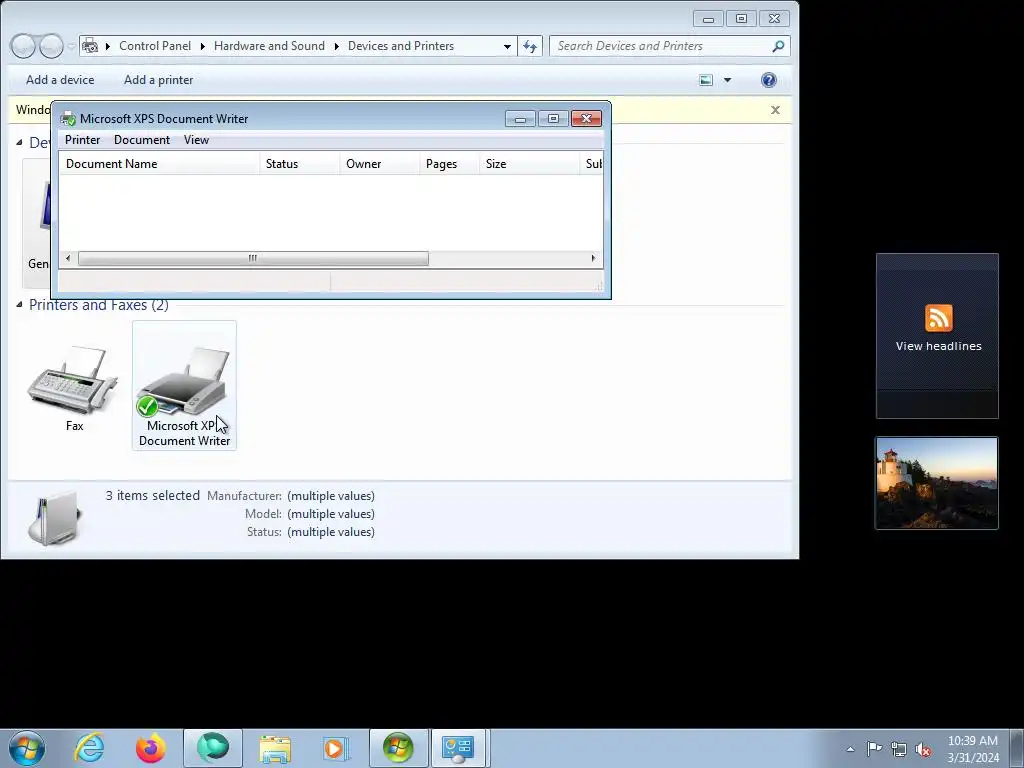Dismiss the yellow information bar
The width and height of the screenshot is (1024, 768).
[775, 110]
